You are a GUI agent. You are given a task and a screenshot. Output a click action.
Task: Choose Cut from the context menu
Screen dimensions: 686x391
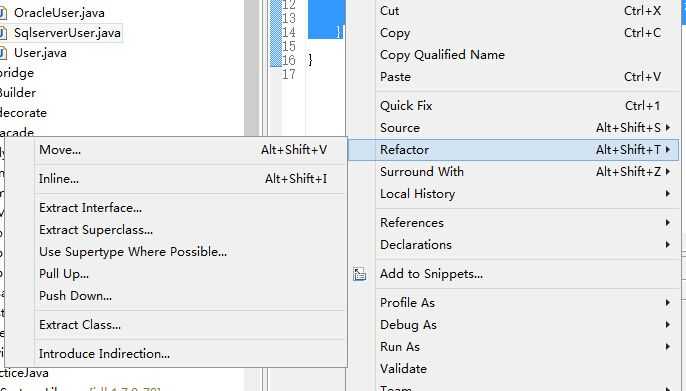coord(514,10)
